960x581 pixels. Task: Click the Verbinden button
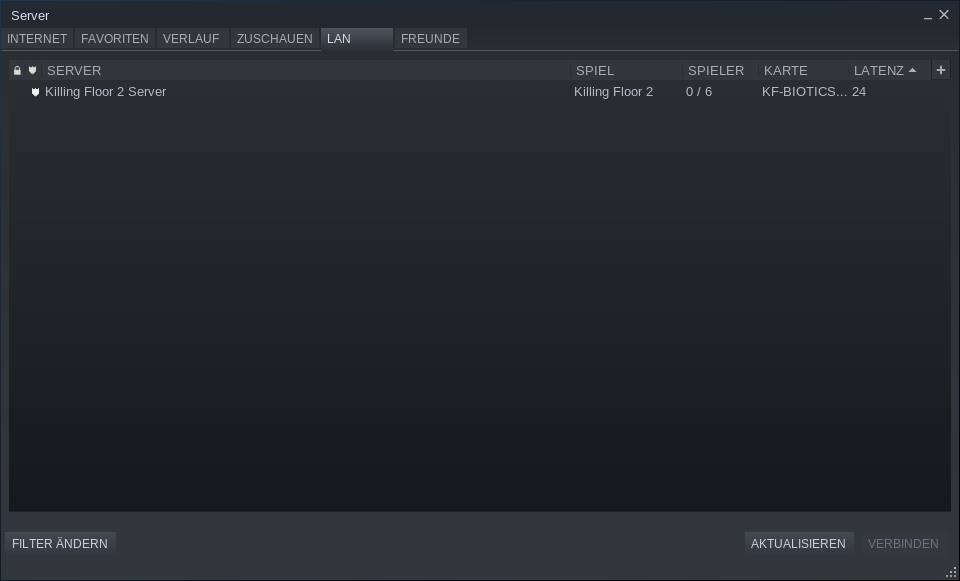pos(902,544)
